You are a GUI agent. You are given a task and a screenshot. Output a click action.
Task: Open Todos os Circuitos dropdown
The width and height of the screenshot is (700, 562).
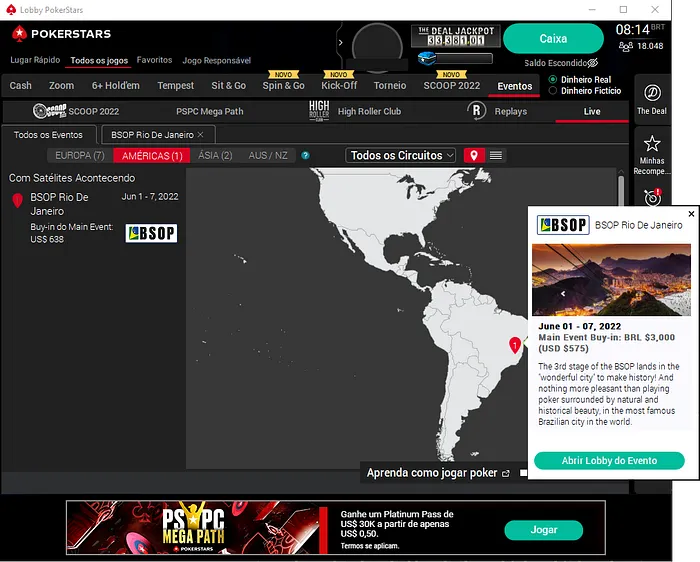pos(400,155)
